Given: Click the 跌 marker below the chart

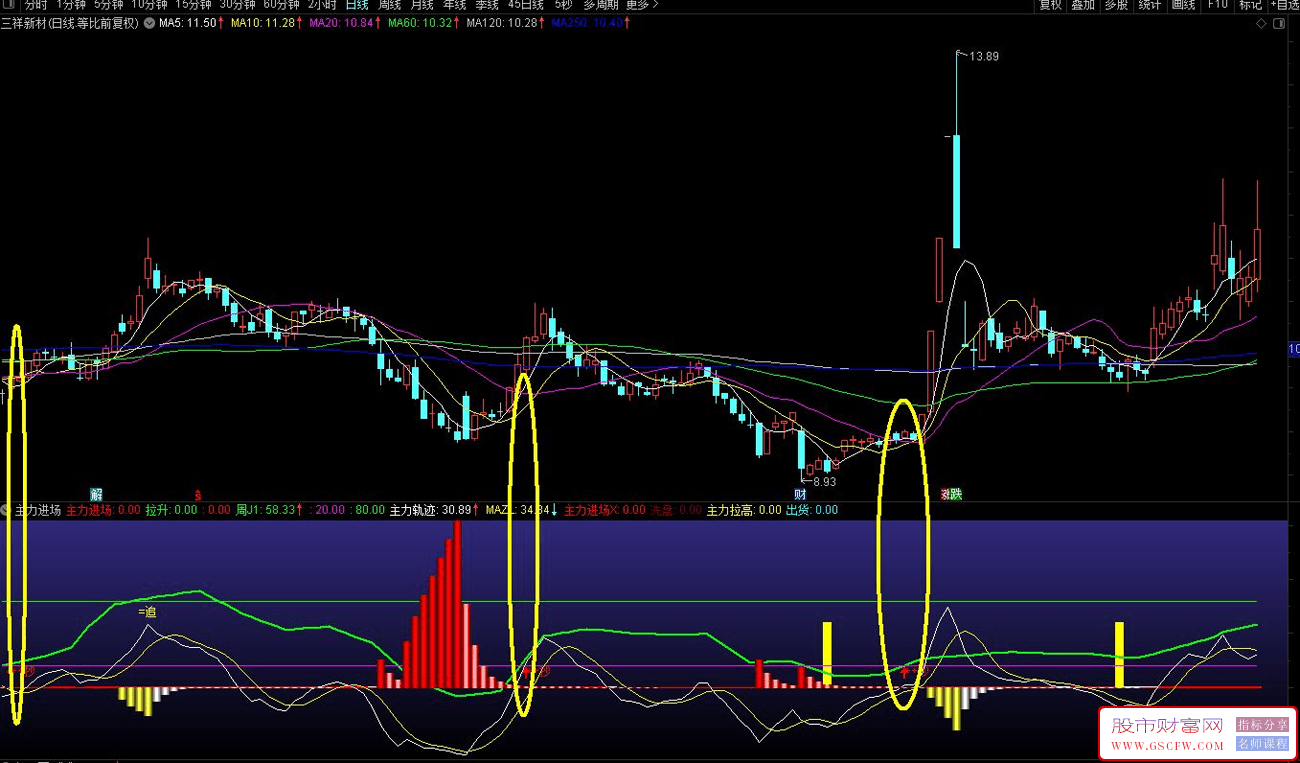Looking at the screenshot, I should pos(955,494).
